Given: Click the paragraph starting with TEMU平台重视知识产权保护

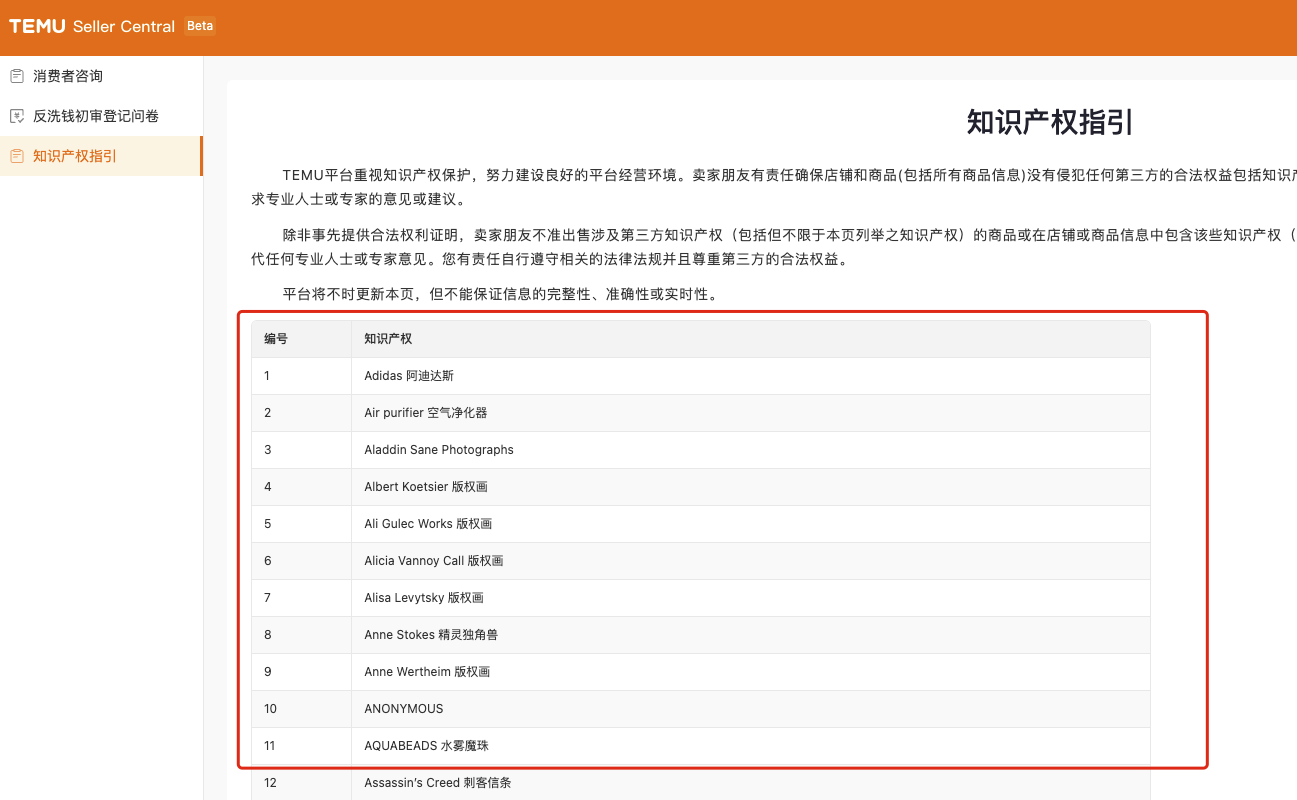Looking at the screenshot, I should (x=774, y=187).
